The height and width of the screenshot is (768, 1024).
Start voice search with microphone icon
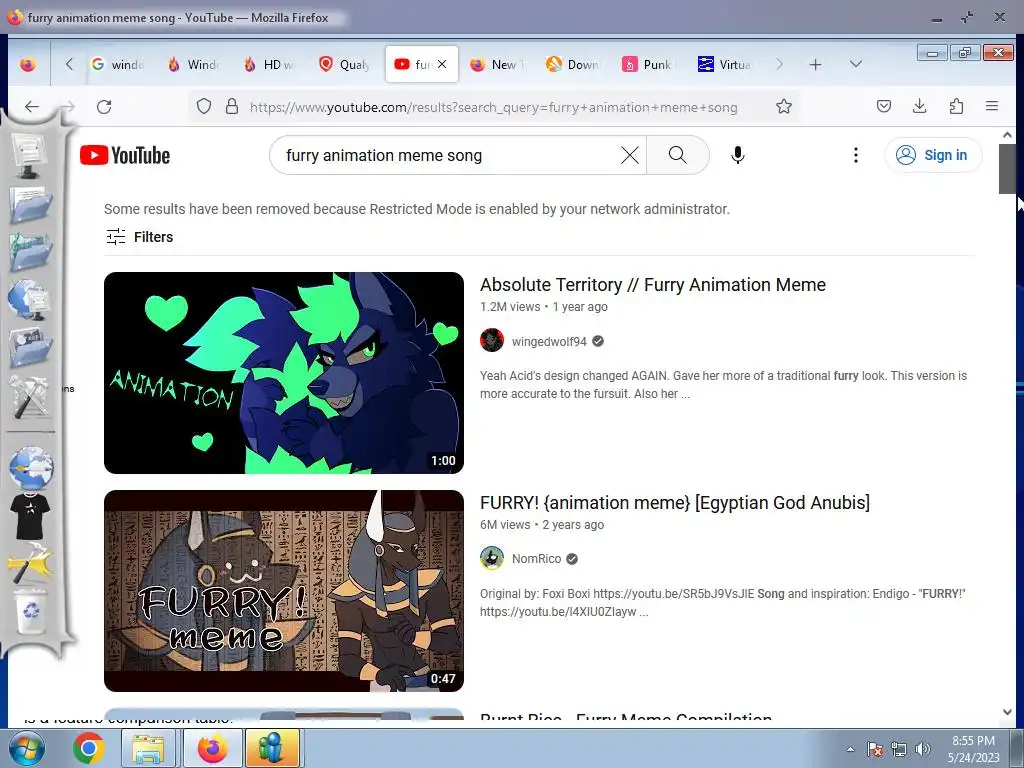737,155
